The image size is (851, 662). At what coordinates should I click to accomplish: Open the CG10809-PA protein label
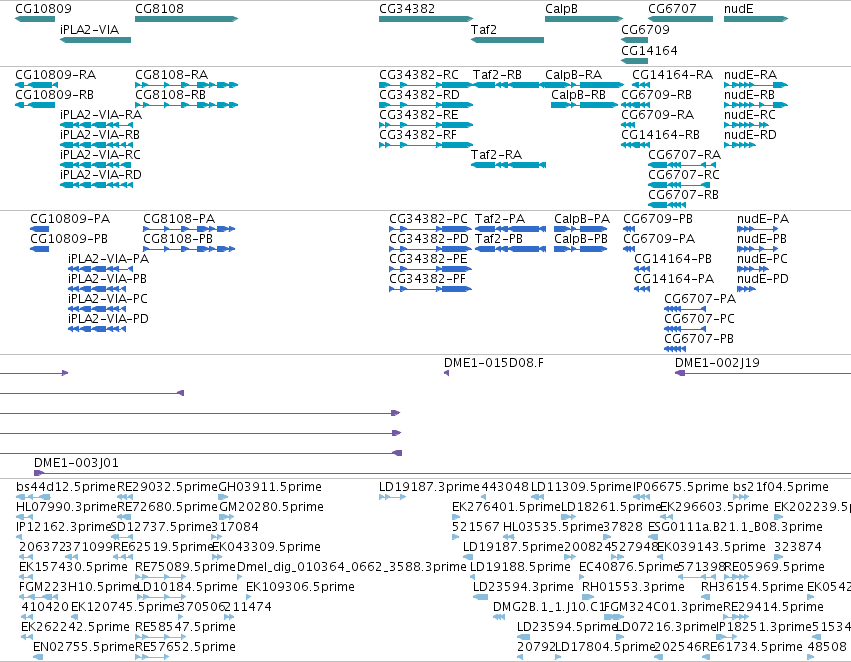(x=70, y=219)
